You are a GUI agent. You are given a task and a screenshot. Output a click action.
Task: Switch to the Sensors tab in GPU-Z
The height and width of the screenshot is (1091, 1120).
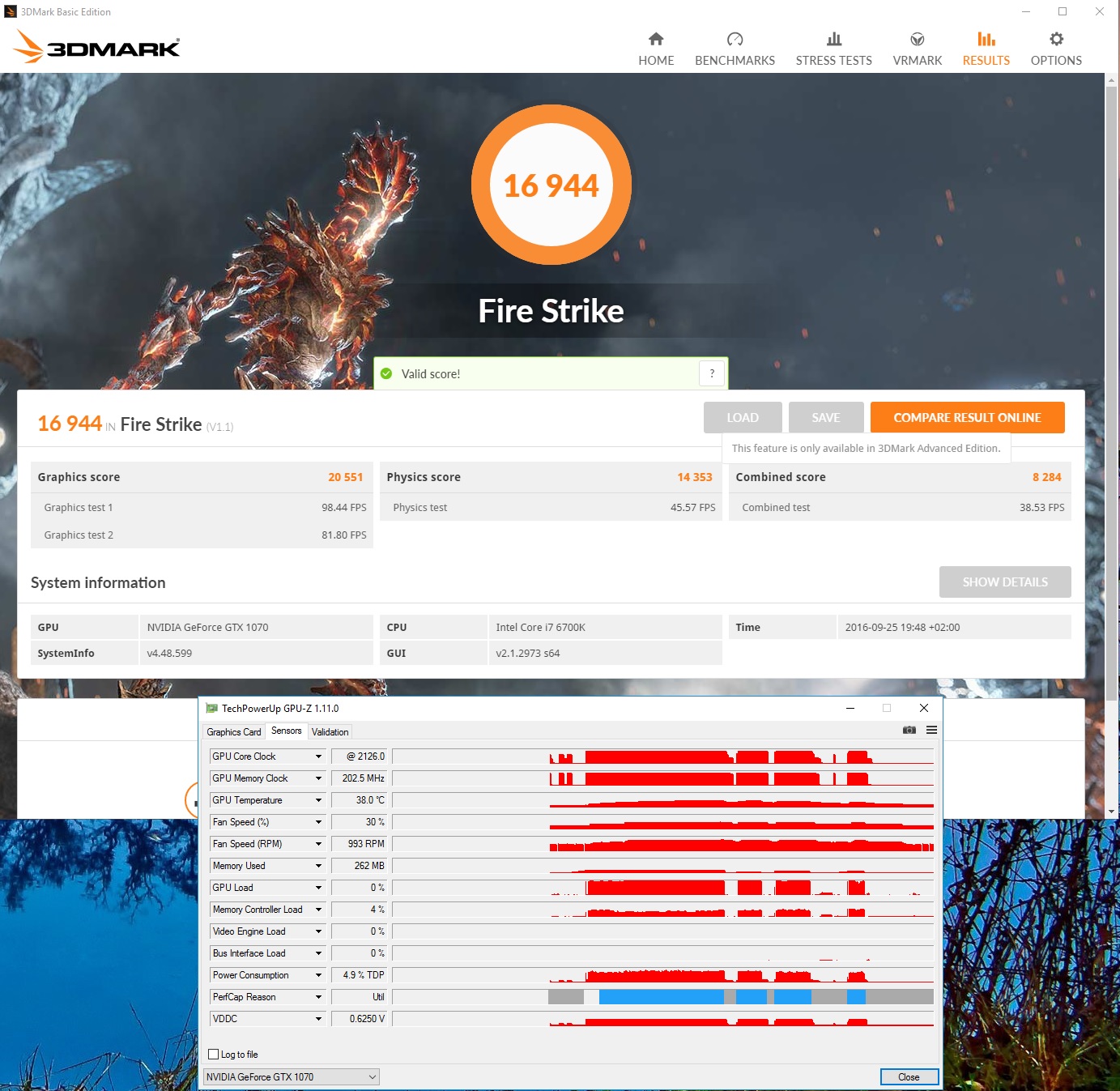(x=287, y=731)
